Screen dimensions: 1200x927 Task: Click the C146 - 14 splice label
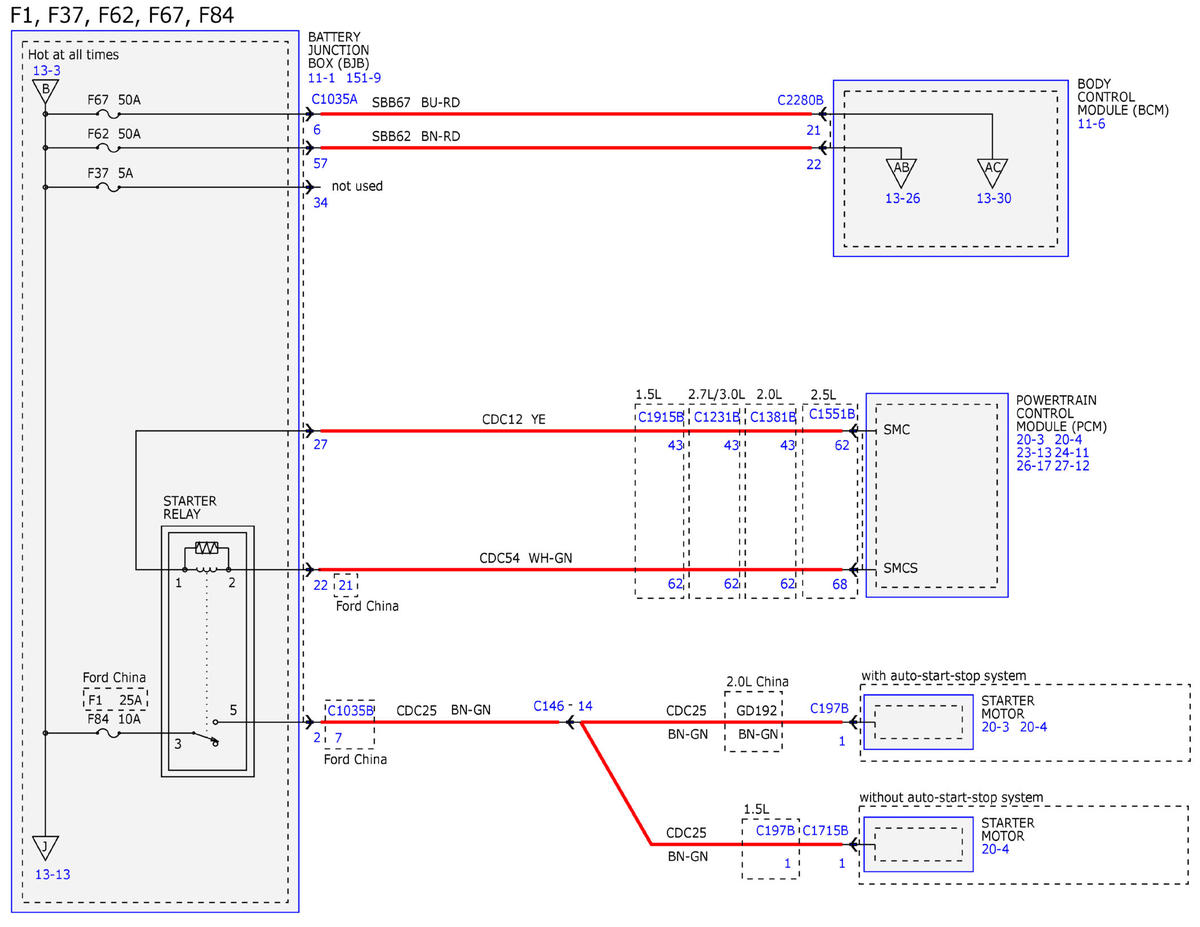563,706
